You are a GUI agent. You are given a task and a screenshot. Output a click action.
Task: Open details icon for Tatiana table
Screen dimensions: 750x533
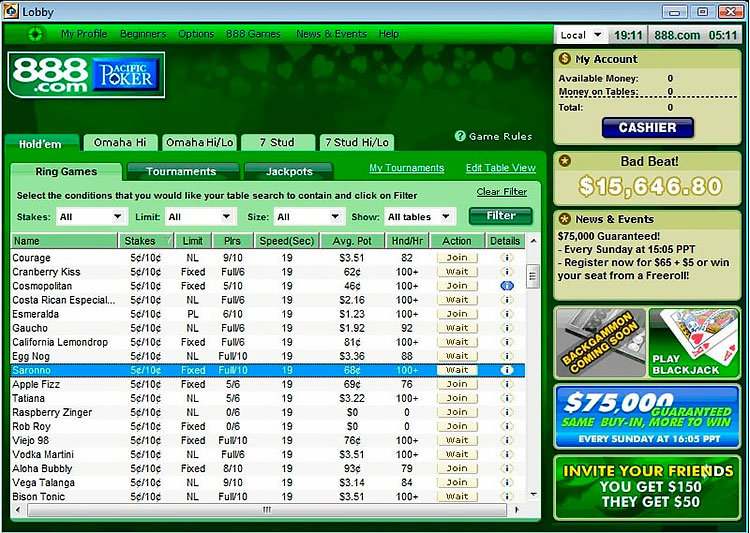tap(507, 398)
